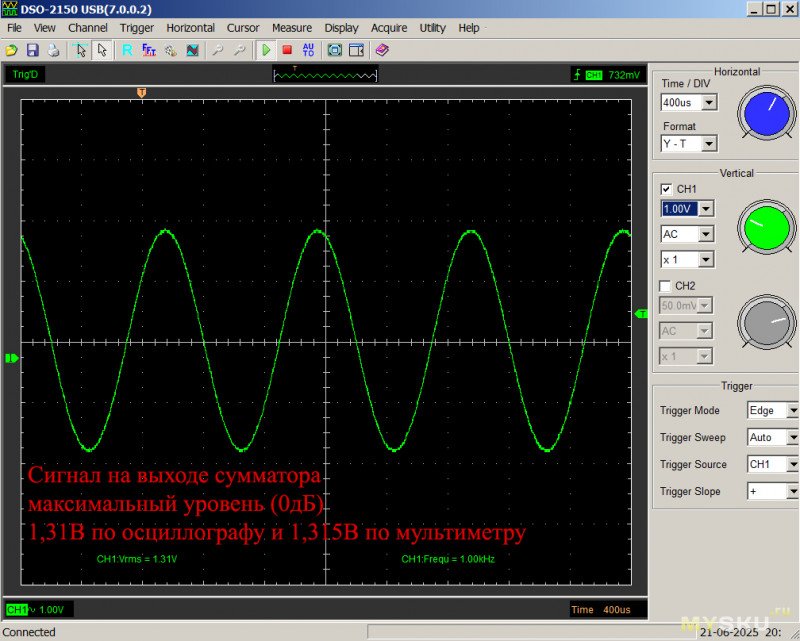Click the AUTO setup toolbar icon
The width and height of the screenshot is (800, 641).
point(308,49)
